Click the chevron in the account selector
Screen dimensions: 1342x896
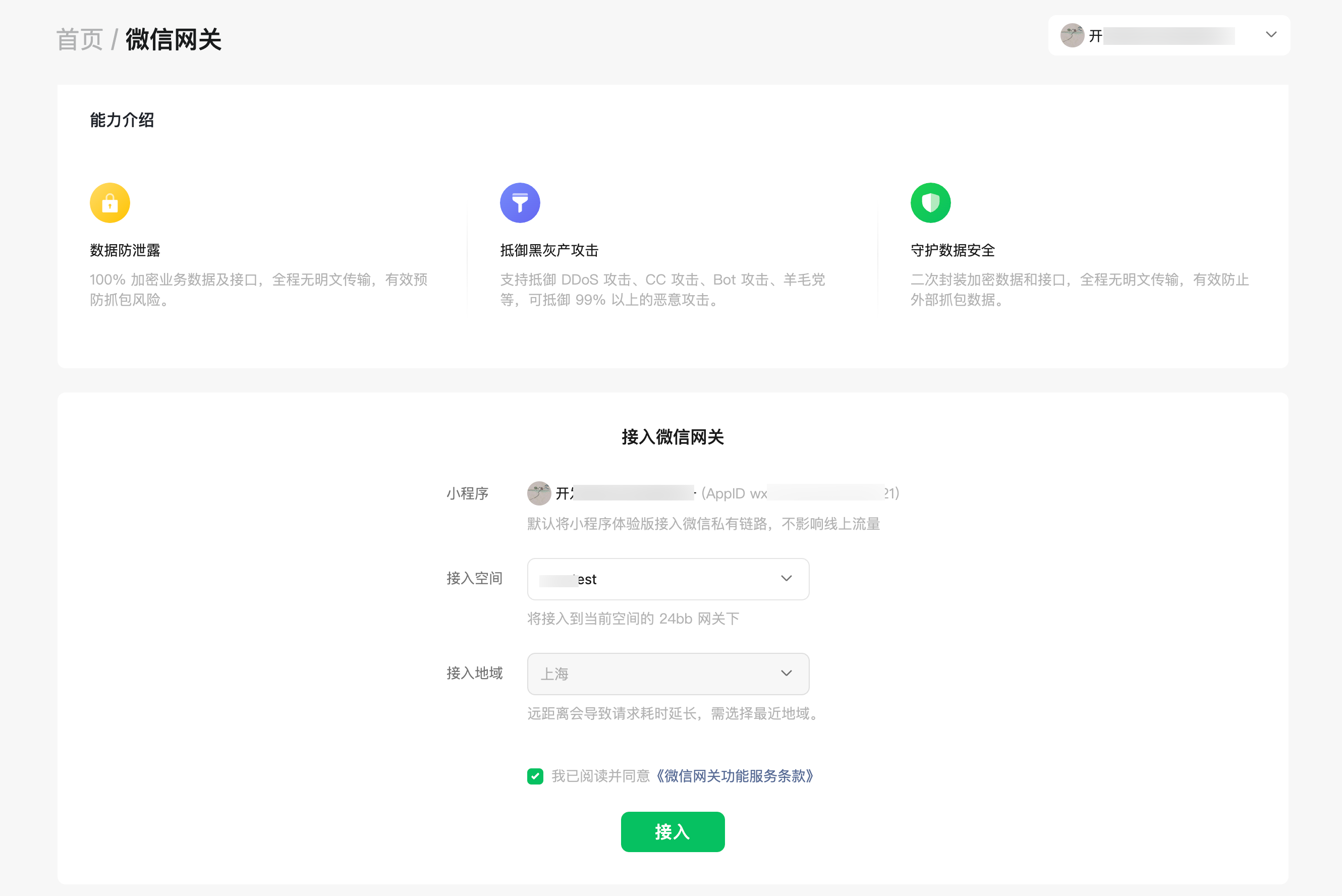pyautogui.click(x=1270, y=35)
